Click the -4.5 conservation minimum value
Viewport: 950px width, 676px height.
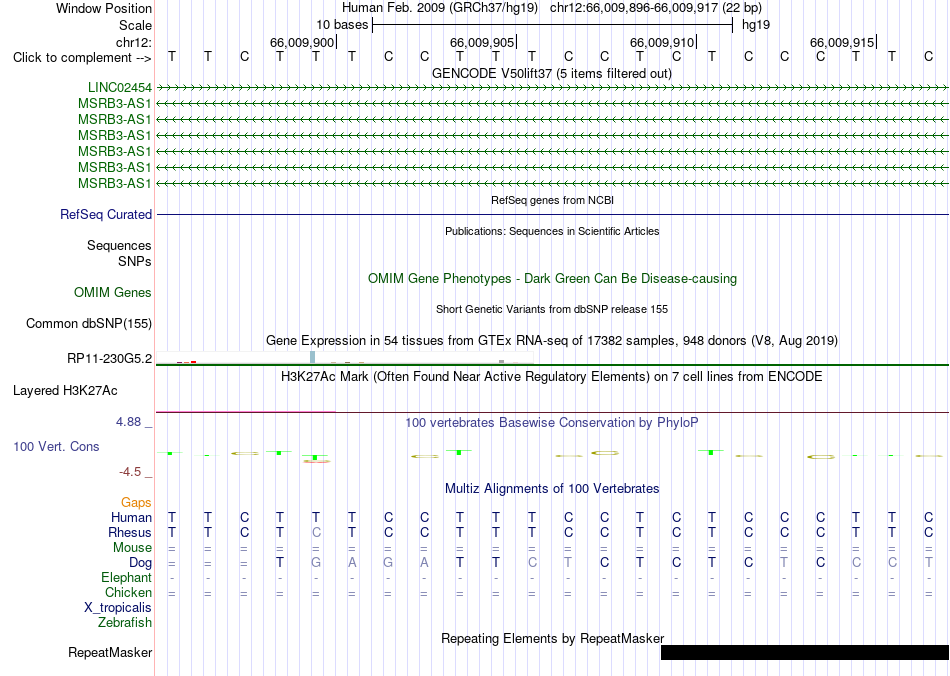coord(130,472)
